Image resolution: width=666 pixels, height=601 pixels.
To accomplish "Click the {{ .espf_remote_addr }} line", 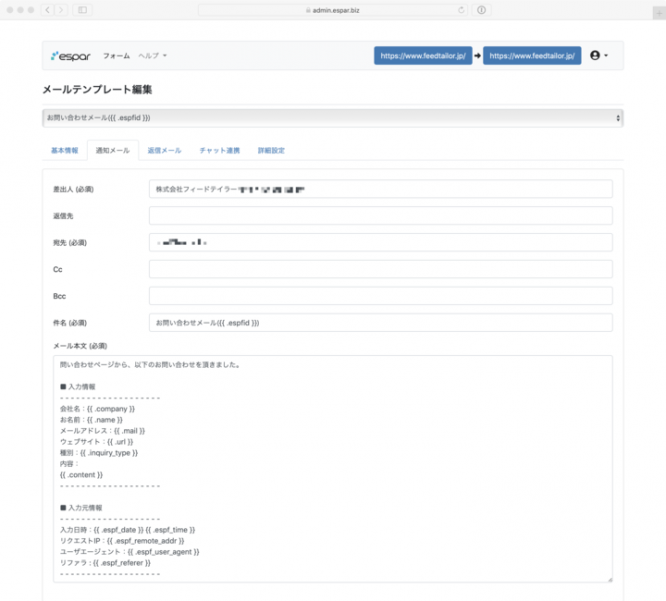I will click(122, 541).
